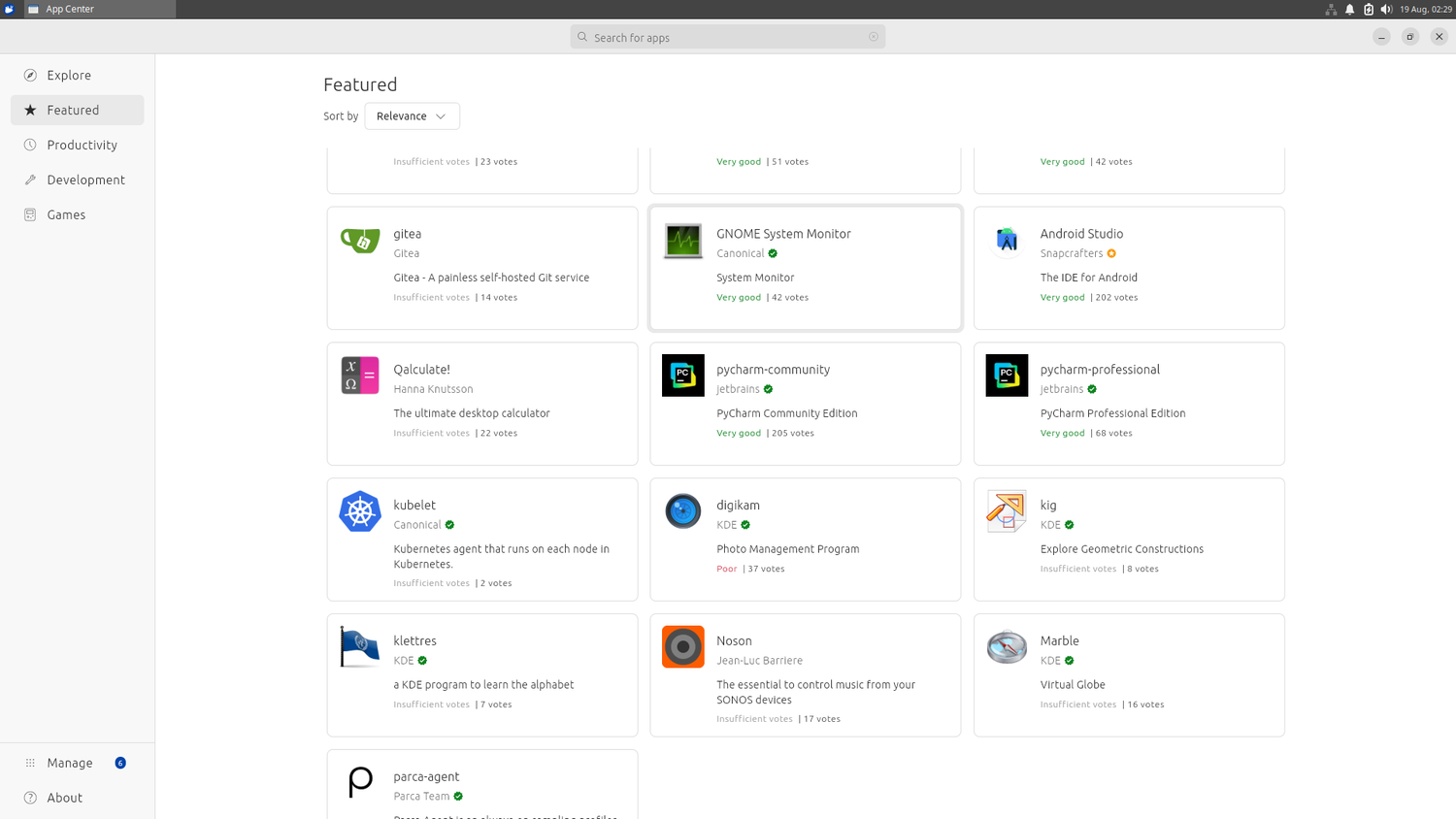This screenshot has width=1456, height=819.
Task: Open the digikam app title
Action: tap(738, 506)
